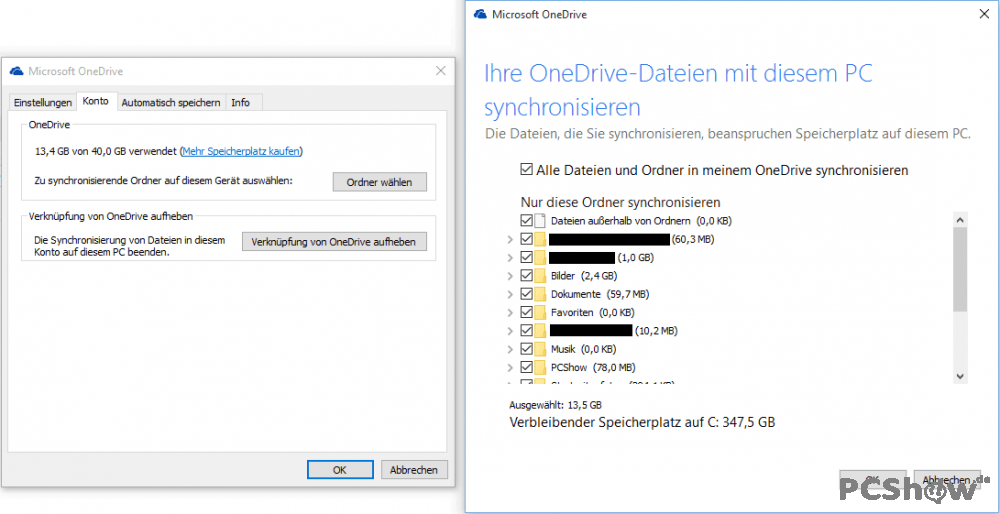Image resolution: width=1000 pixels, height=514 pixels.
Task: Expand the Musik folder
Action: tap(510, 349)
